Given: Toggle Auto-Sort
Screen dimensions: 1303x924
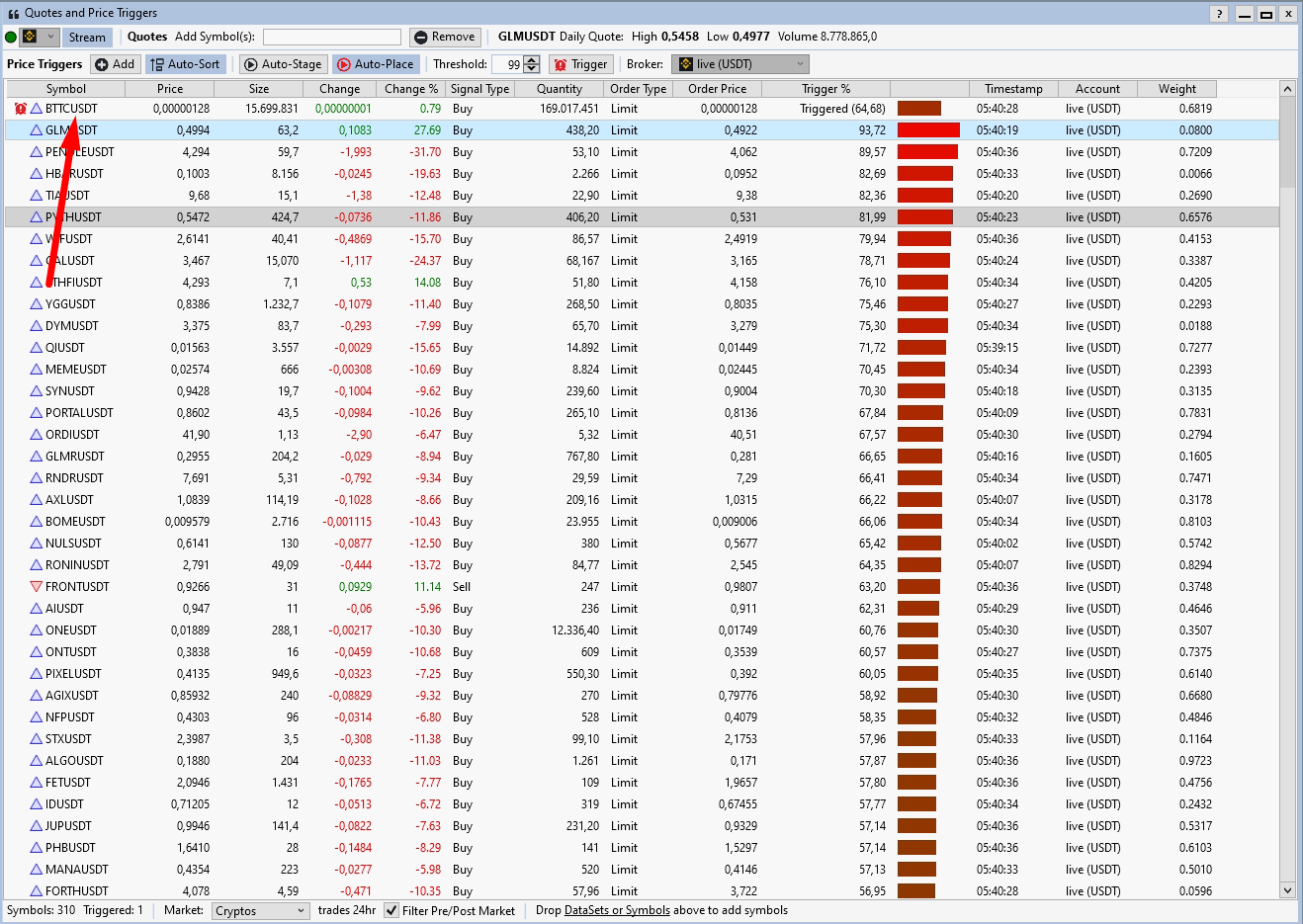Looking at the screenshot, I should click(185, 64).
